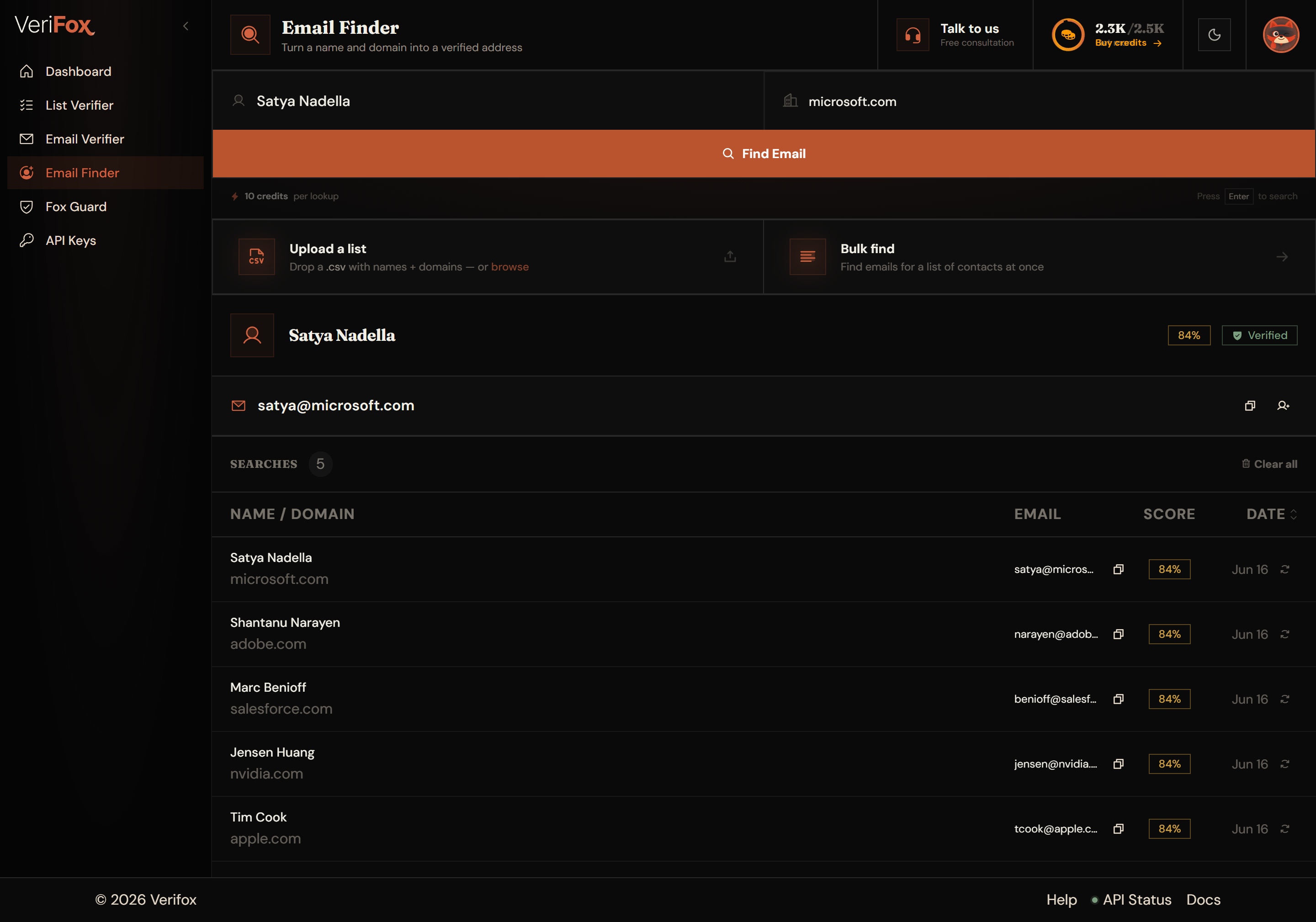Open API Status in footer
The image size is (1316, 922).
coord(1131,900)
